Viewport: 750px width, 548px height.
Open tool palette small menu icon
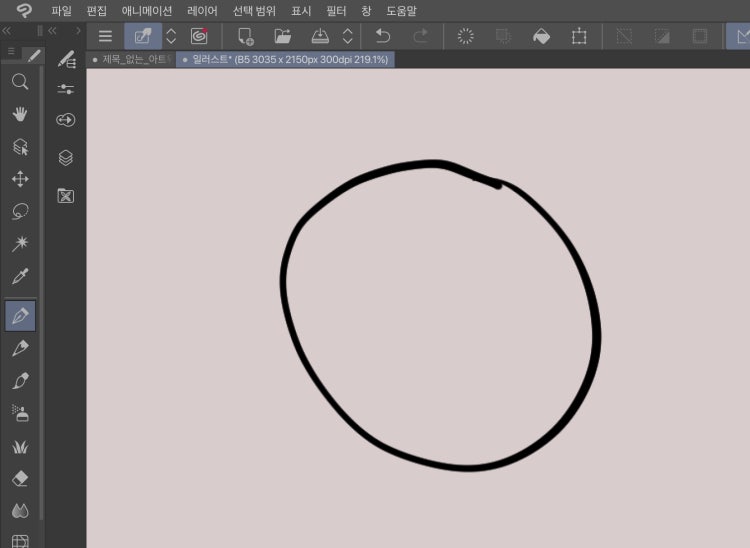pos(11,52)
